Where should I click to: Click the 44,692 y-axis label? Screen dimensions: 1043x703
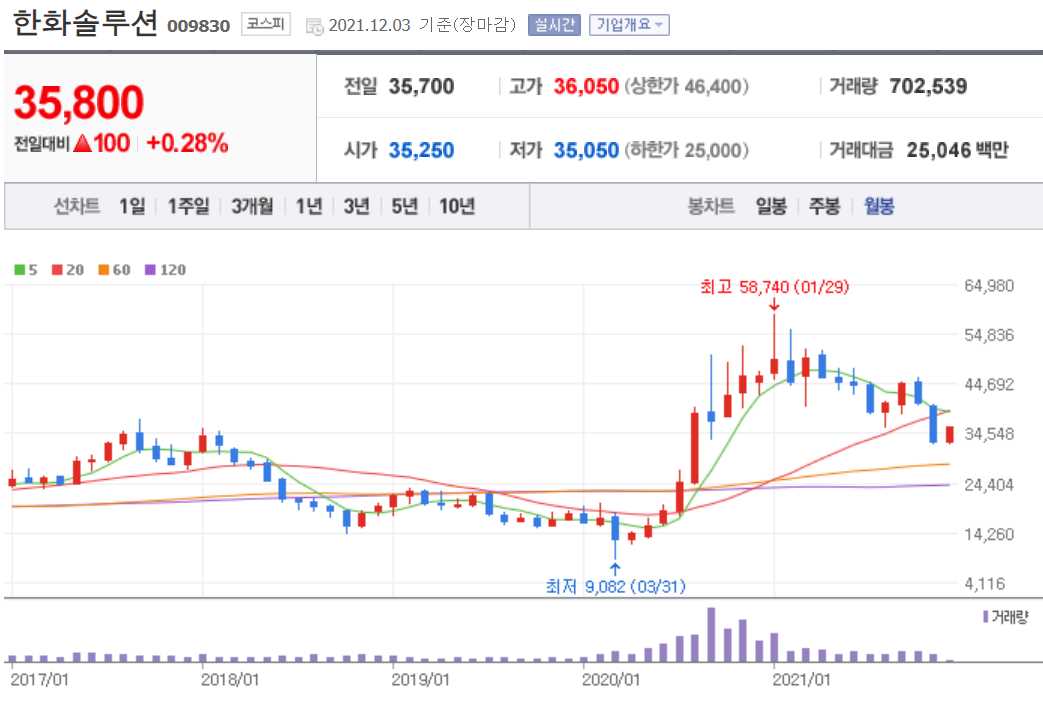point(989,384)
